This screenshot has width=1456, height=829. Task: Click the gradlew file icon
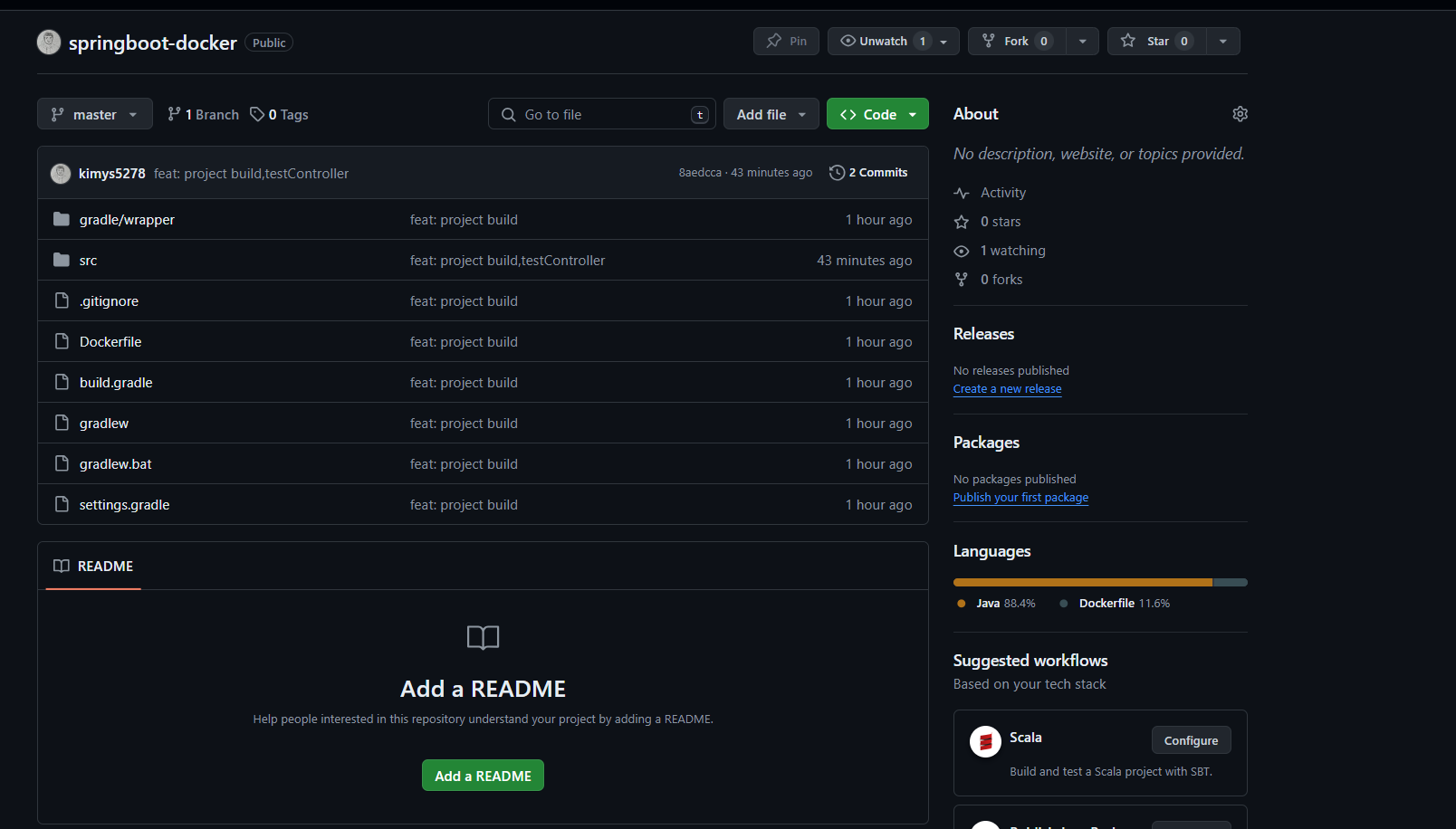coord(62,423)
